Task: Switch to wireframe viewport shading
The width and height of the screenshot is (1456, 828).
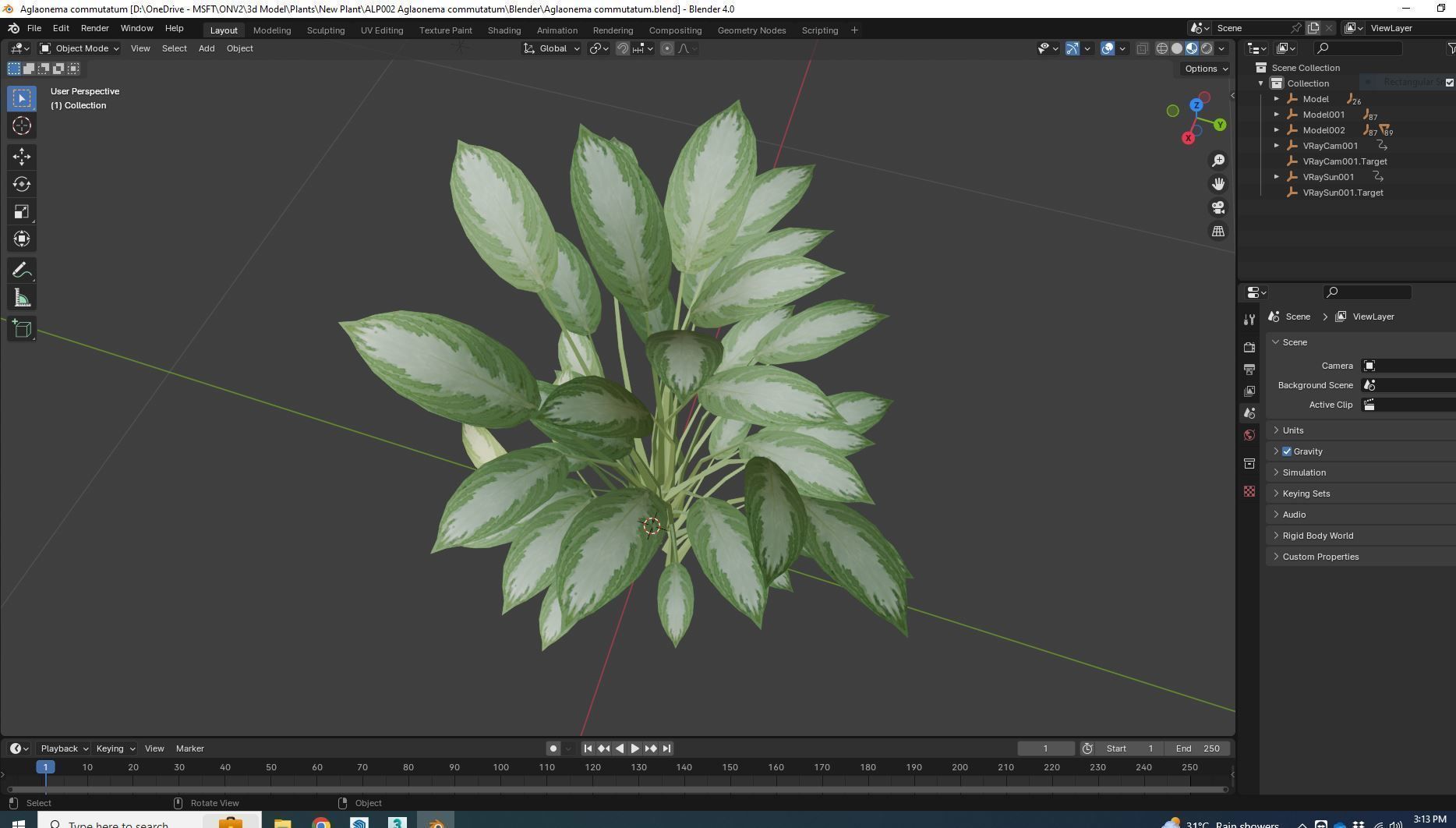Action: coord(1161,48)
